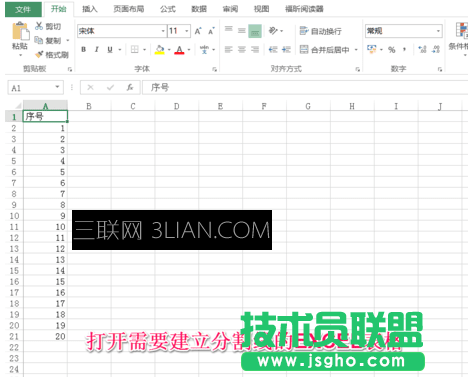Image resolution: width=468 pixels, height=377 pixels.
Task: Decrease font size with smaller A icon
Action: (211, 31)
